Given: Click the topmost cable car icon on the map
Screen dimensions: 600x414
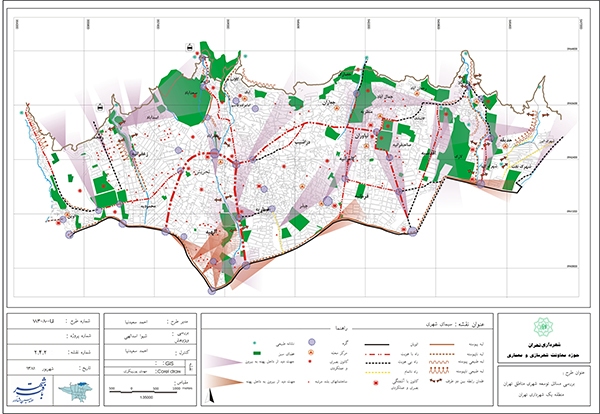Looking at the screenshot, I should [188, 47].
